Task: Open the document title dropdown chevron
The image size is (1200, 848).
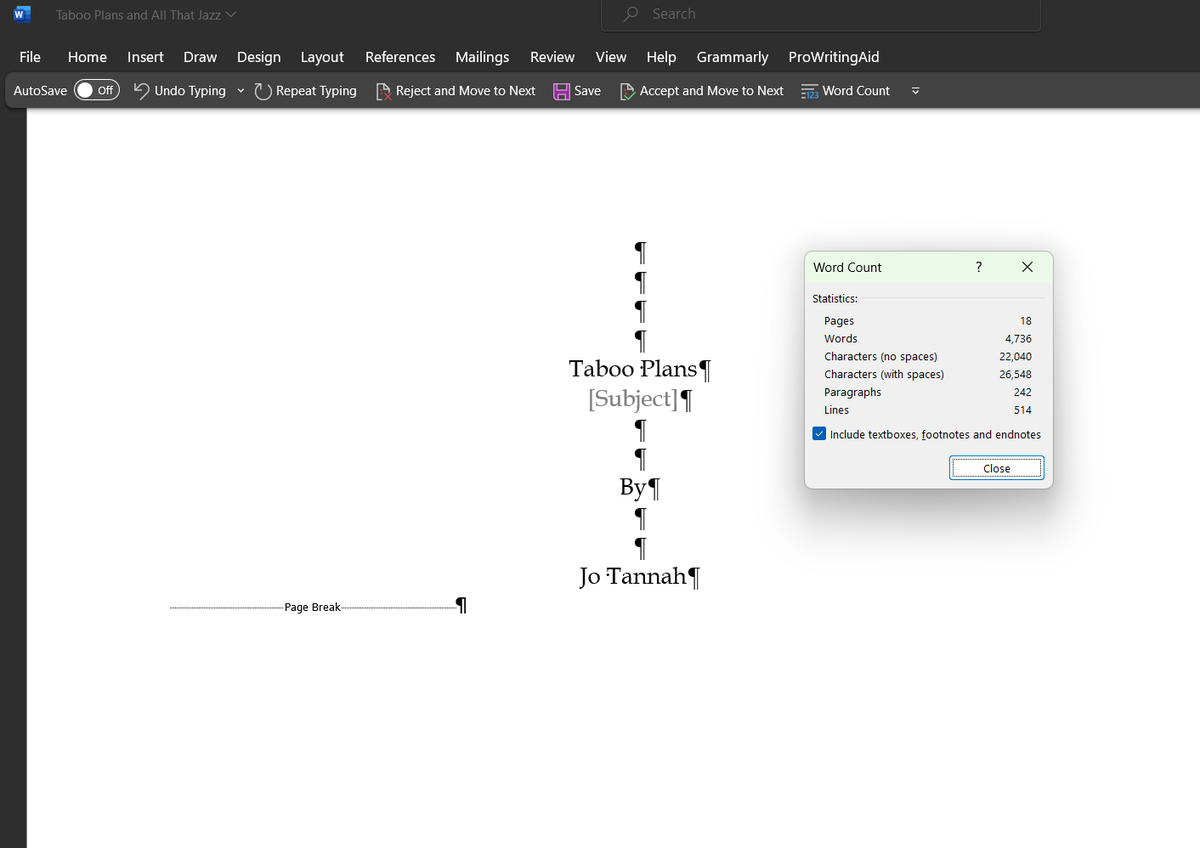Action: tap(232, 15)
